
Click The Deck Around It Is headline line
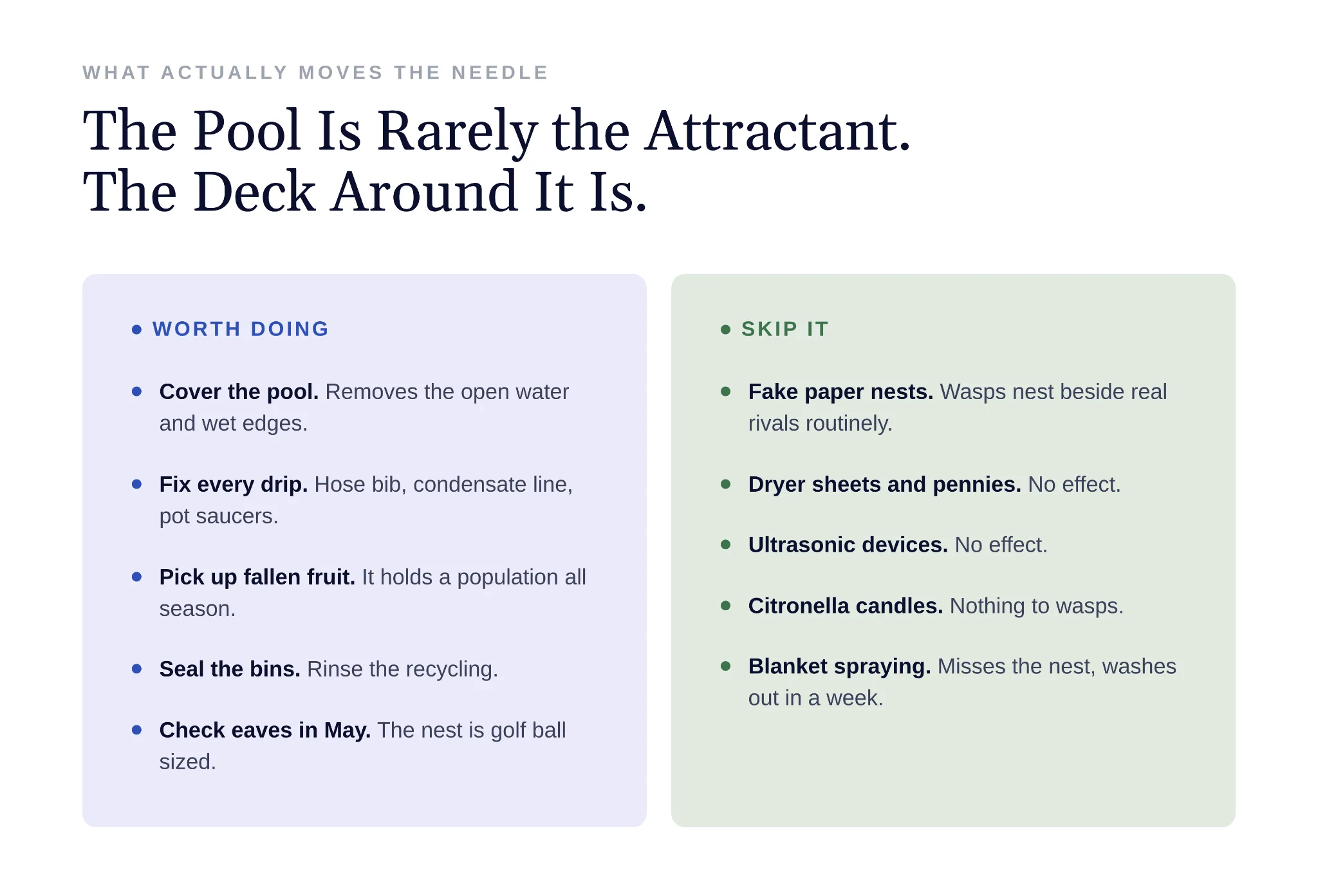tap(365, 192)
